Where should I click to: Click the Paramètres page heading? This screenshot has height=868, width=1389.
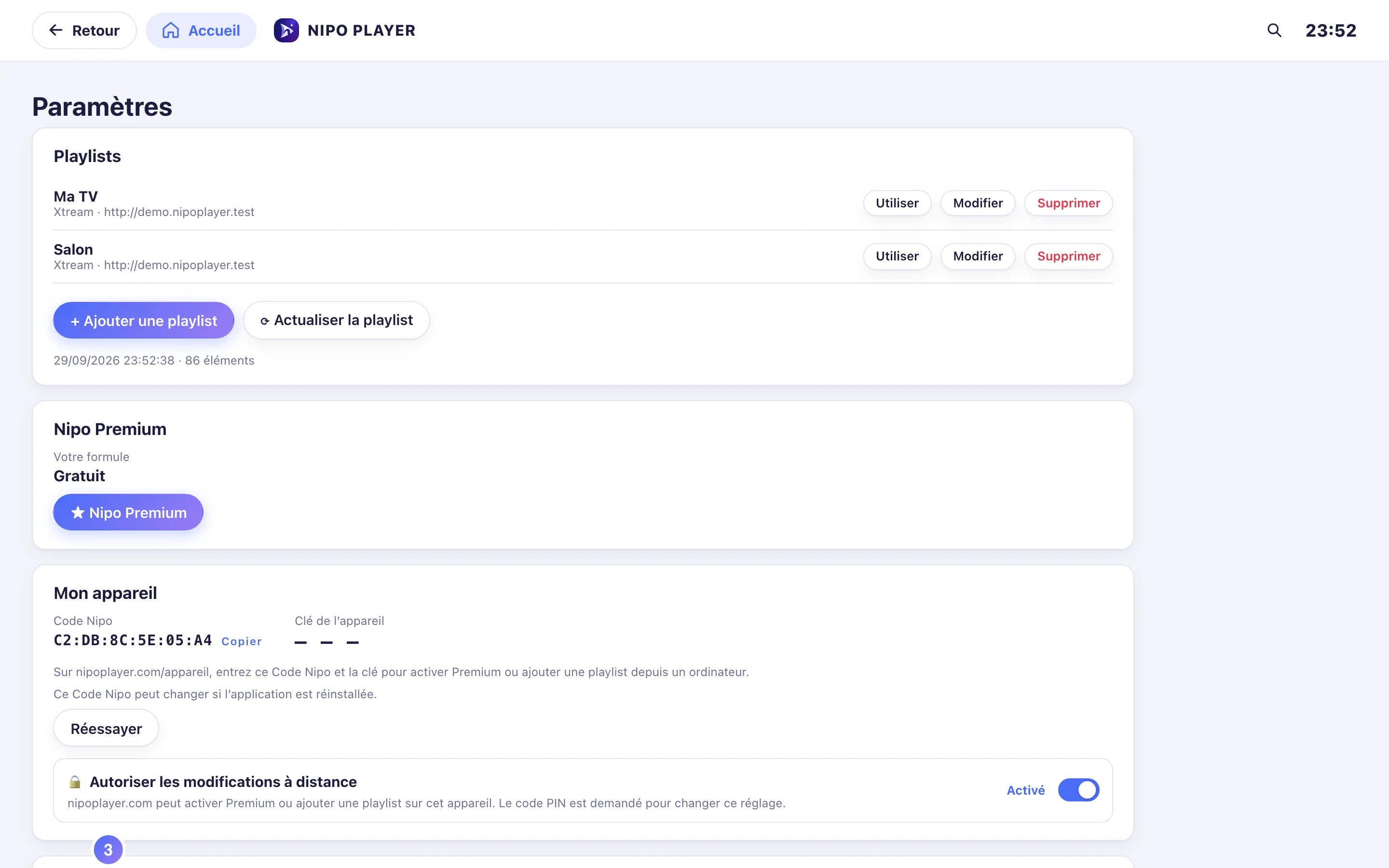click(x=102, y=107)
